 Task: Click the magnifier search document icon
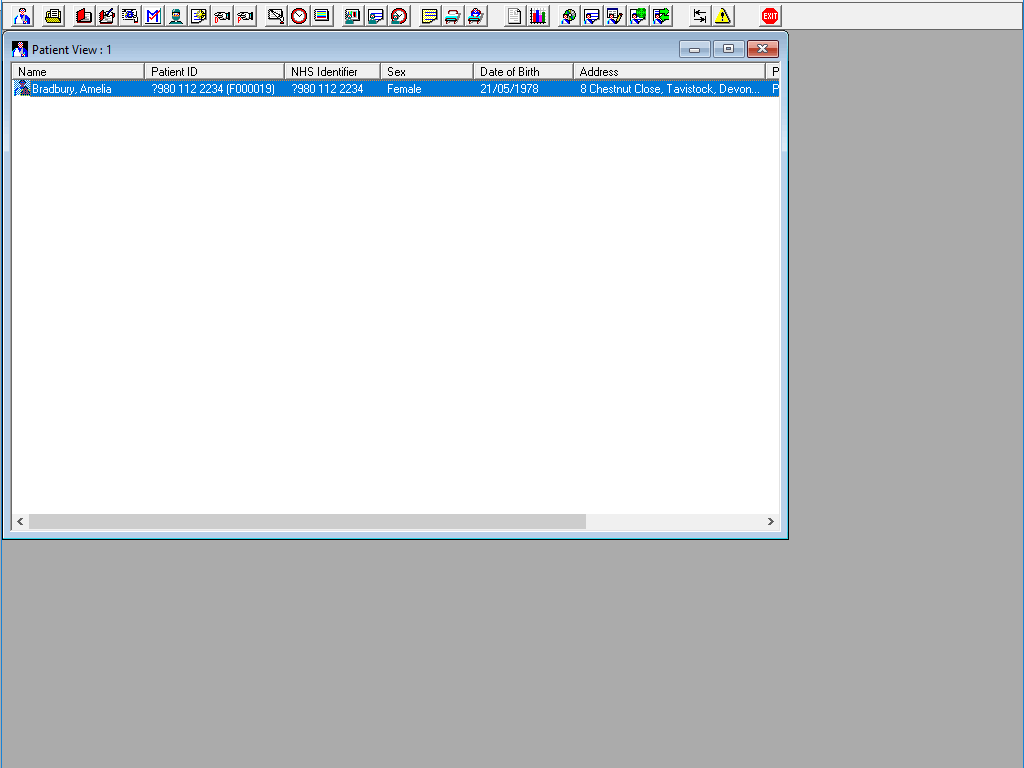pos(130,16)
